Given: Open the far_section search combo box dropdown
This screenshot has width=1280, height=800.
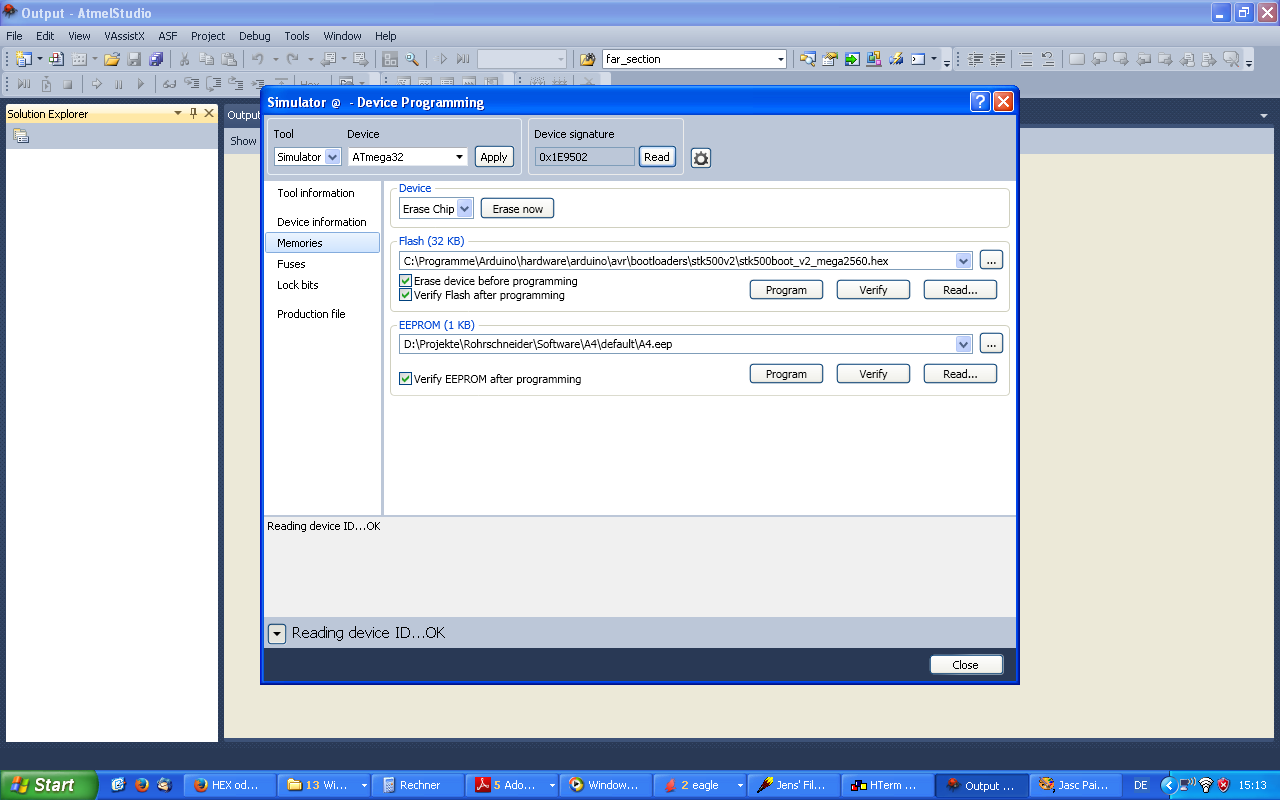Looking at the screenshot, I should [x=781, y=59].
